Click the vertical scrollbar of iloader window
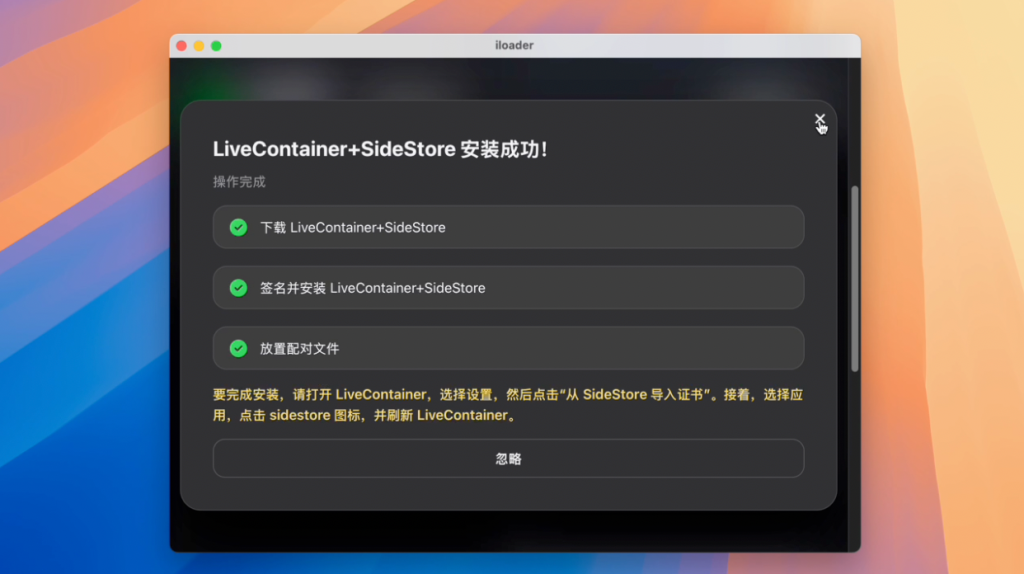 [854, 279]
